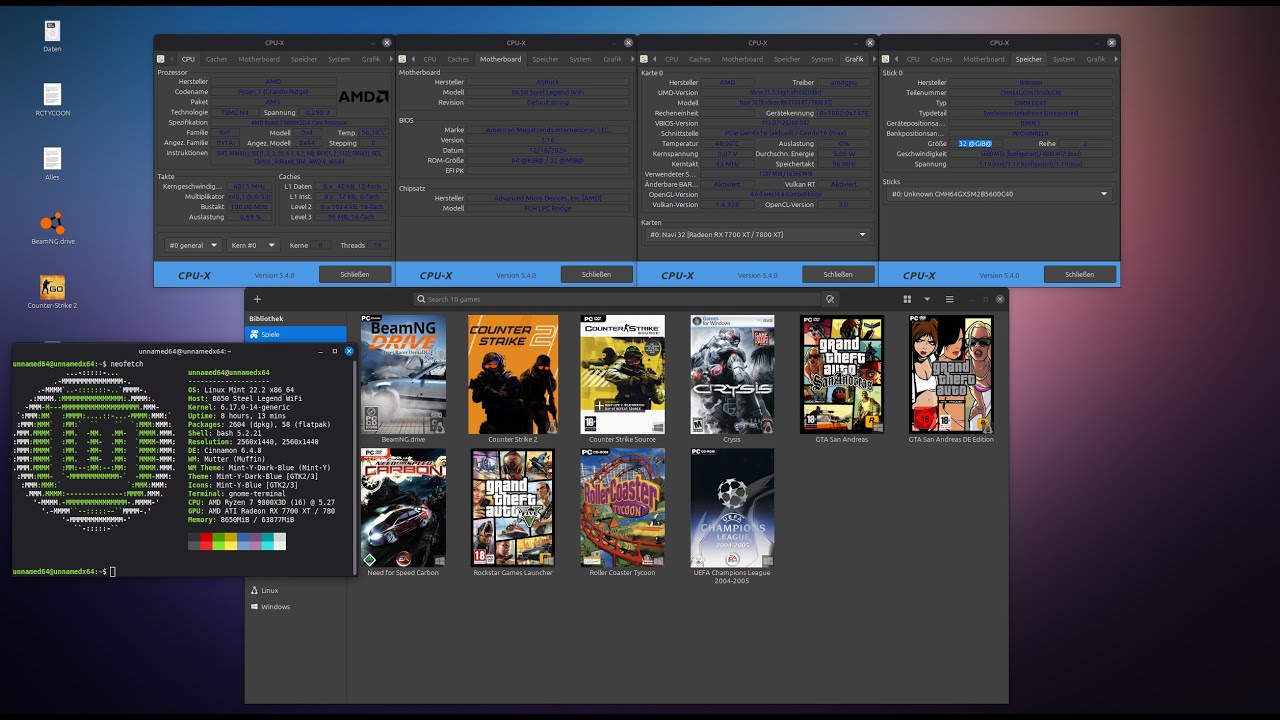Select the Grafik tab in the CPU-X Stick 0 window
This screenshot has height=720, width=1280.
click(x=1096, y=59)
